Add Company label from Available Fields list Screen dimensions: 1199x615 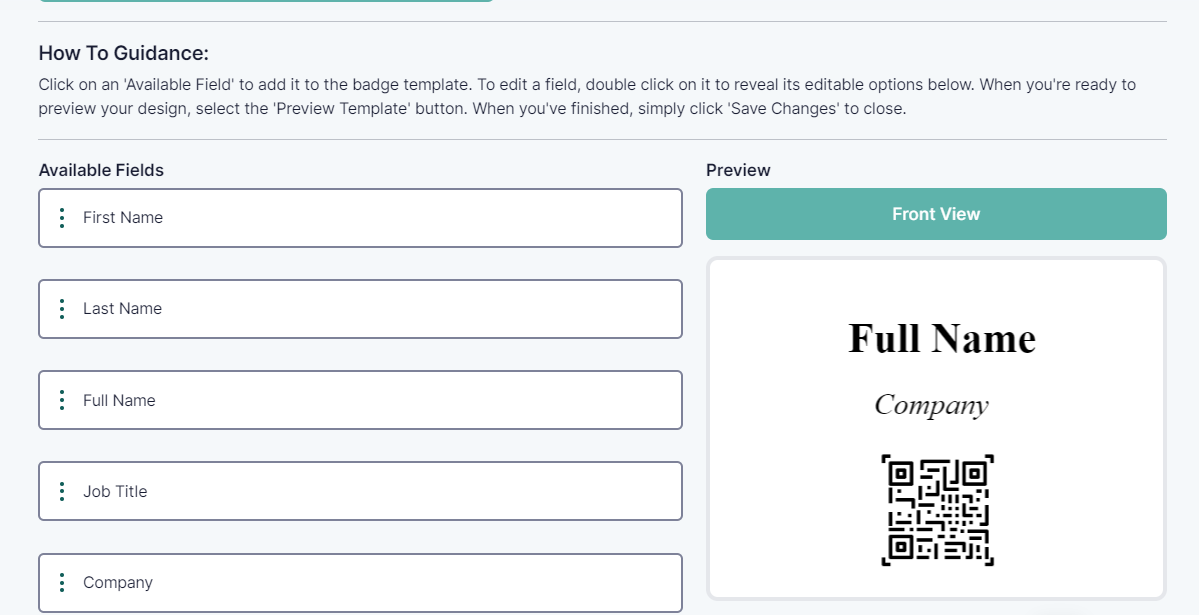118,582
